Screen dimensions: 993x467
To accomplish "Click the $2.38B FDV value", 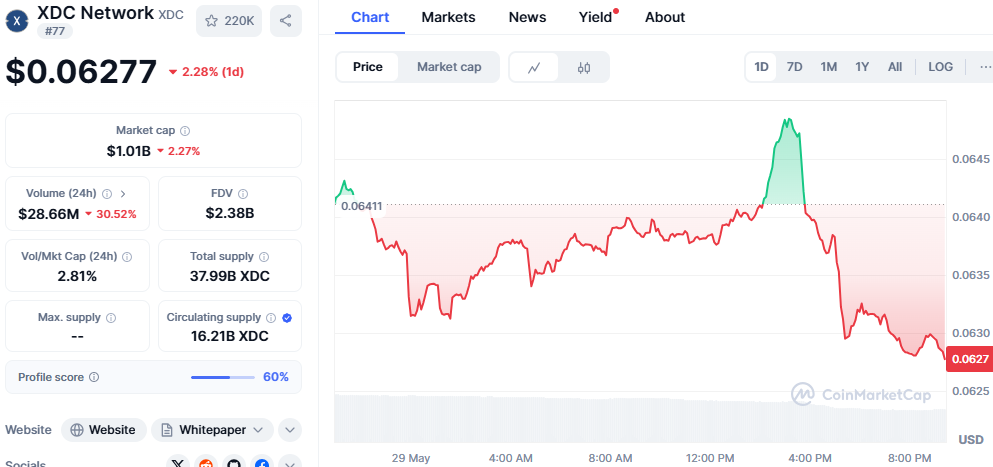I will tap(230, 213).
